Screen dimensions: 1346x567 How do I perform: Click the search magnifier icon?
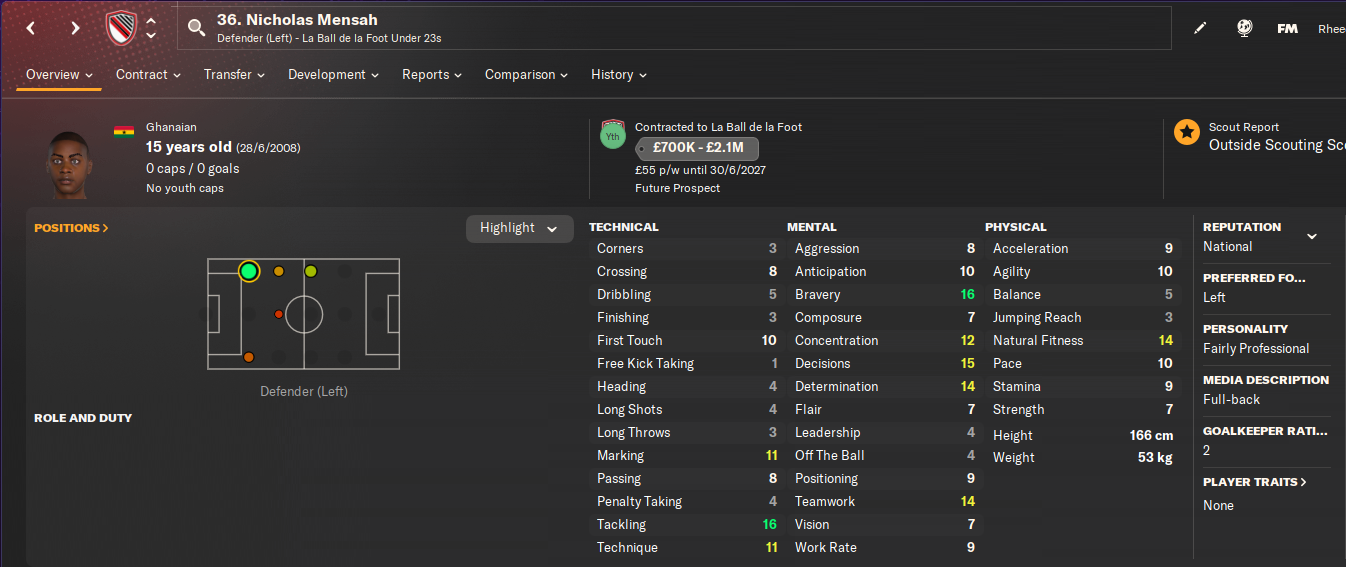[x=196, y=27]
